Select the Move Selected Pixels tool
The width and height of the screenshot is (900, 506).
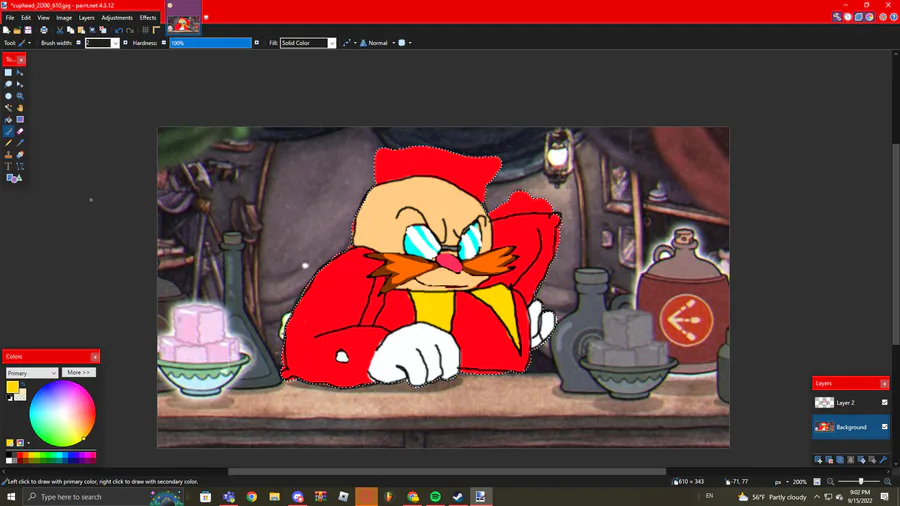click(20, 73)
